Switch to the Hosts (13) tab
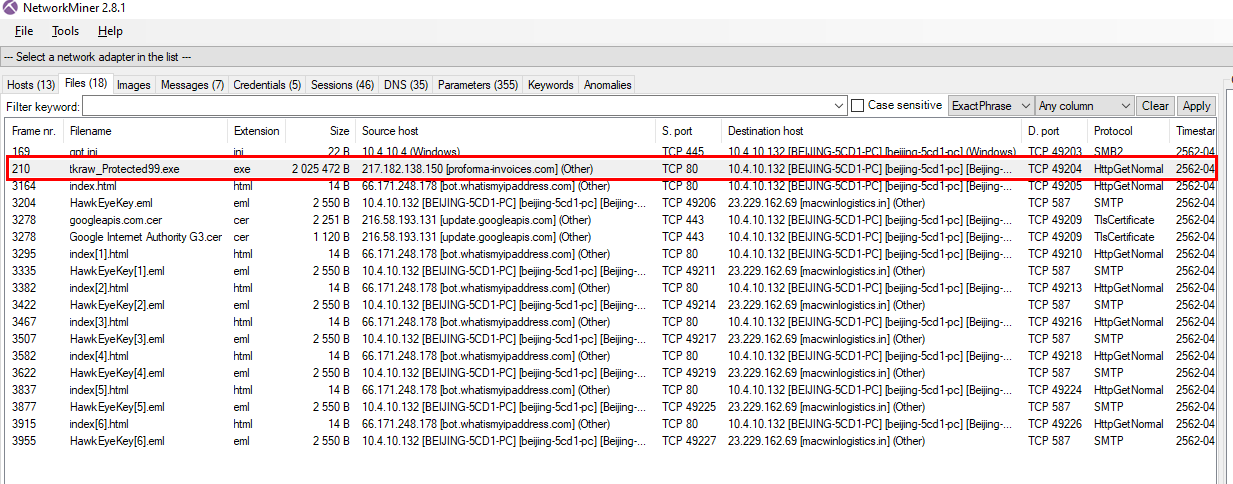The image size is (1233, 484). point(31,85)
